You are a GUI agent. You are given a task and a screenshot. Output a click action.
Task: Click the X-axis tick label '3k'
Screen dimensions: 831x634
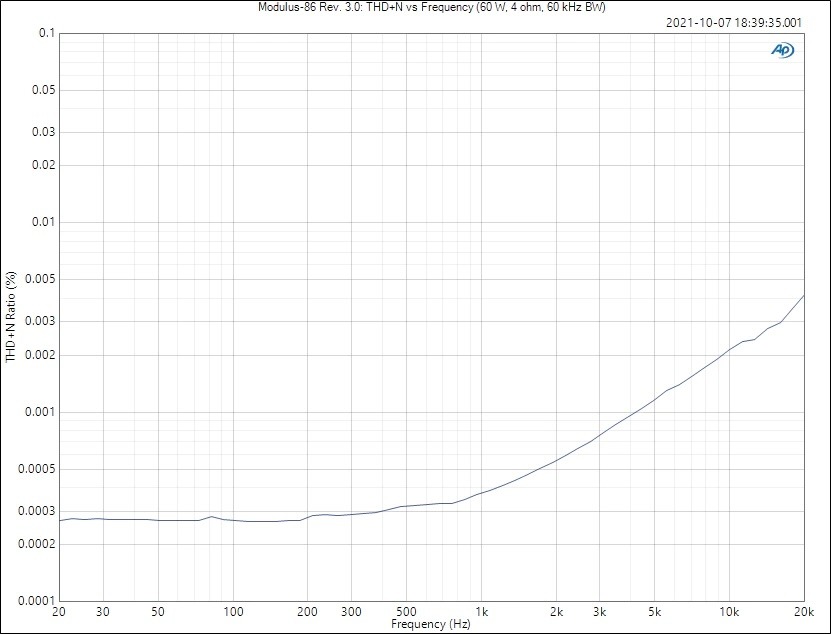pyautogui.click(x=599, y=612)
